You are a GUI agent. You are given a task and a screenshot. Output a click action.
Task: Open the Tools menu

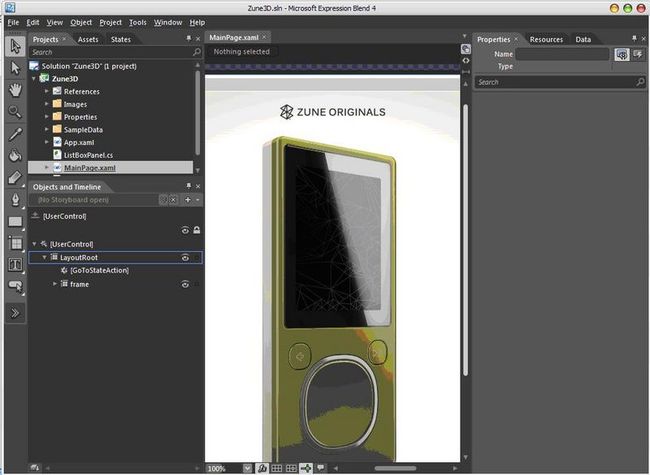coord(138,22)
